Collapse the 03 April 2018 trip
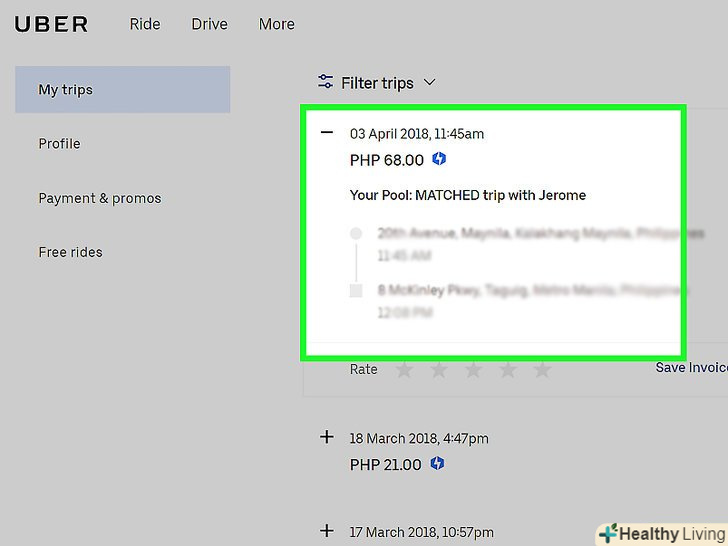The width and height of the screenshot is (728, 546). coord(327,132)
